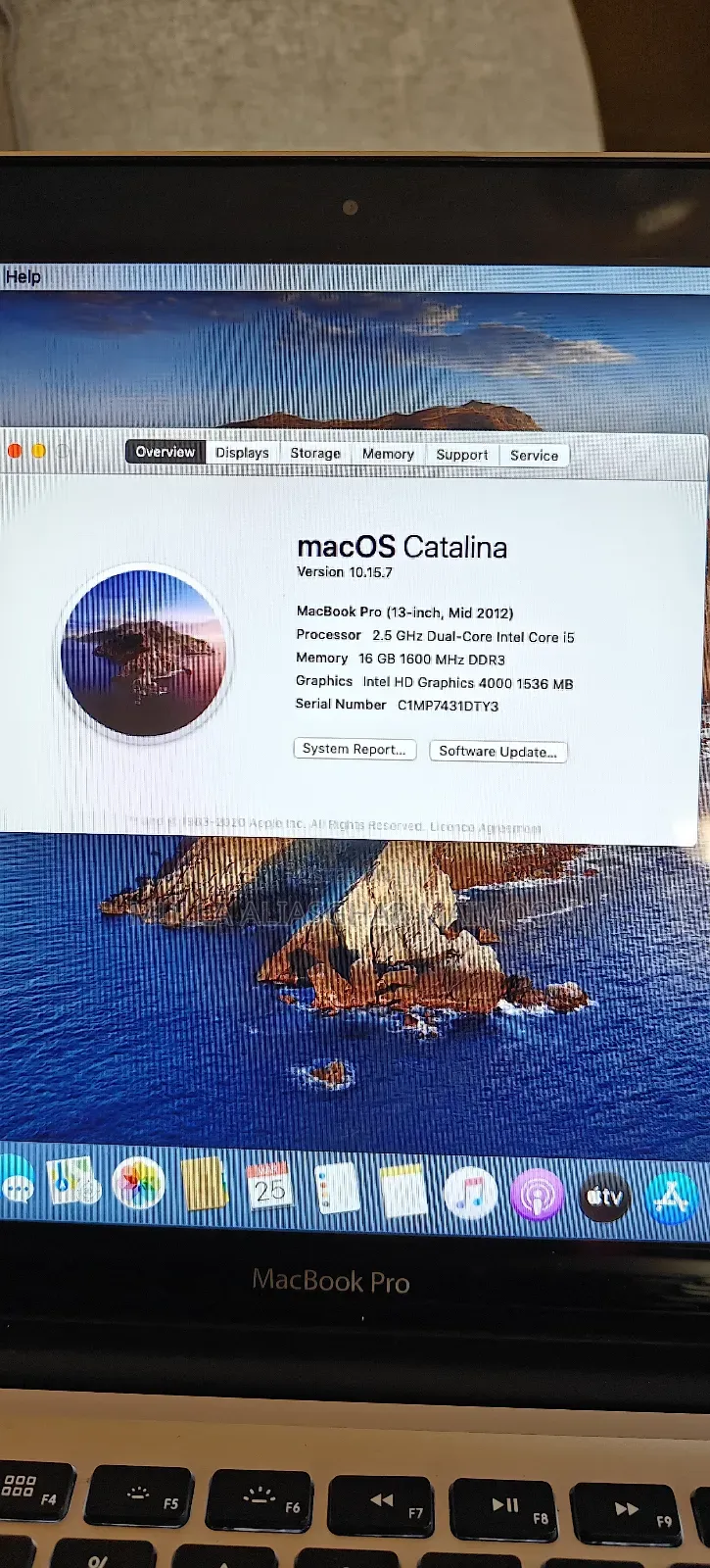Switch to the Overview tab
The height and width of the screenshot is (1568, 710).
[165, 452]
